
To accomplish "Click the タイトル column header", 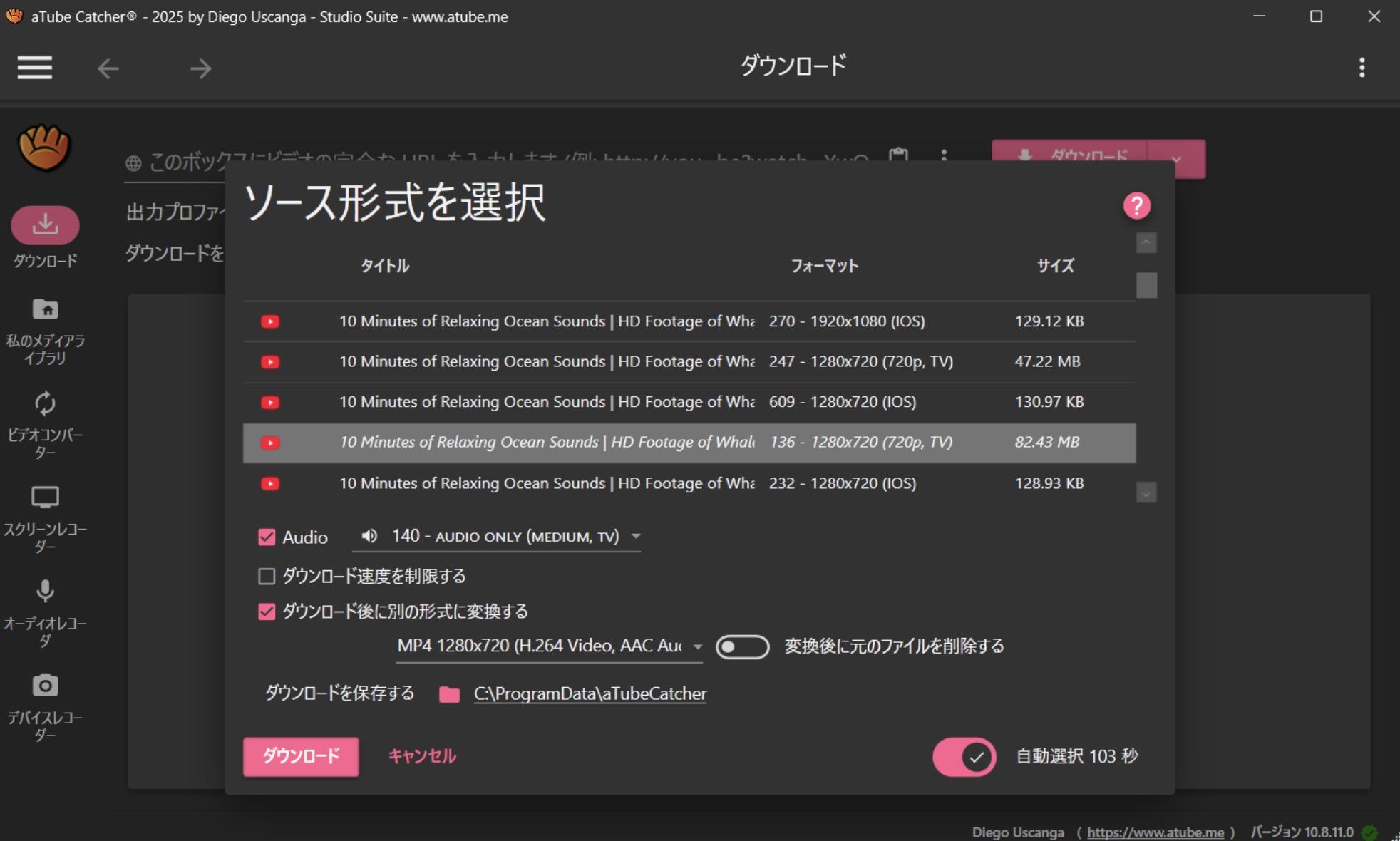I will click(x=385, y=266).
